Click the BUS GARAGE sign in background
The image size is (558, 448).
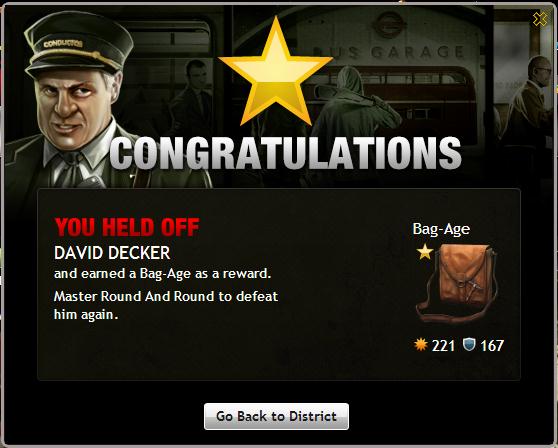point(389,52)
